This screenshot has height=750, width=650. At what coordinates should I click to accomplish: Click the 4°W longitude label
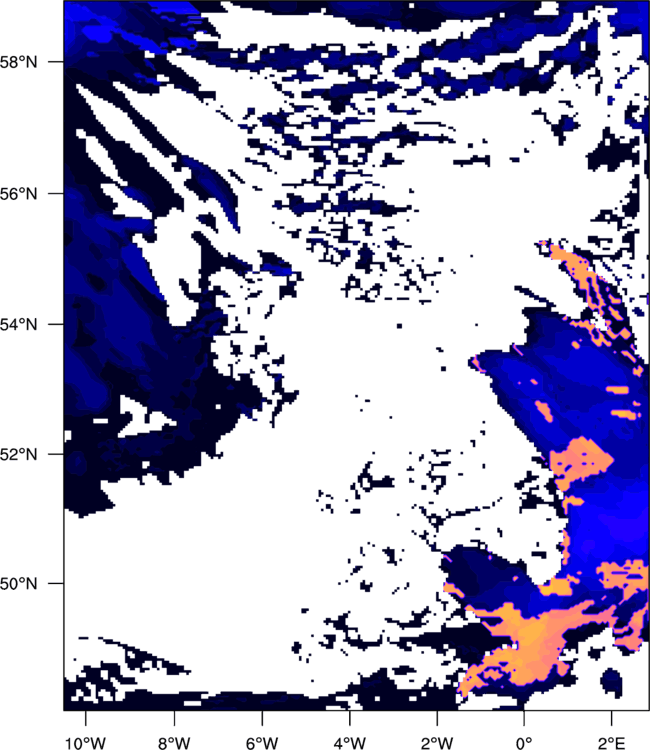click(x=350, y=743)
